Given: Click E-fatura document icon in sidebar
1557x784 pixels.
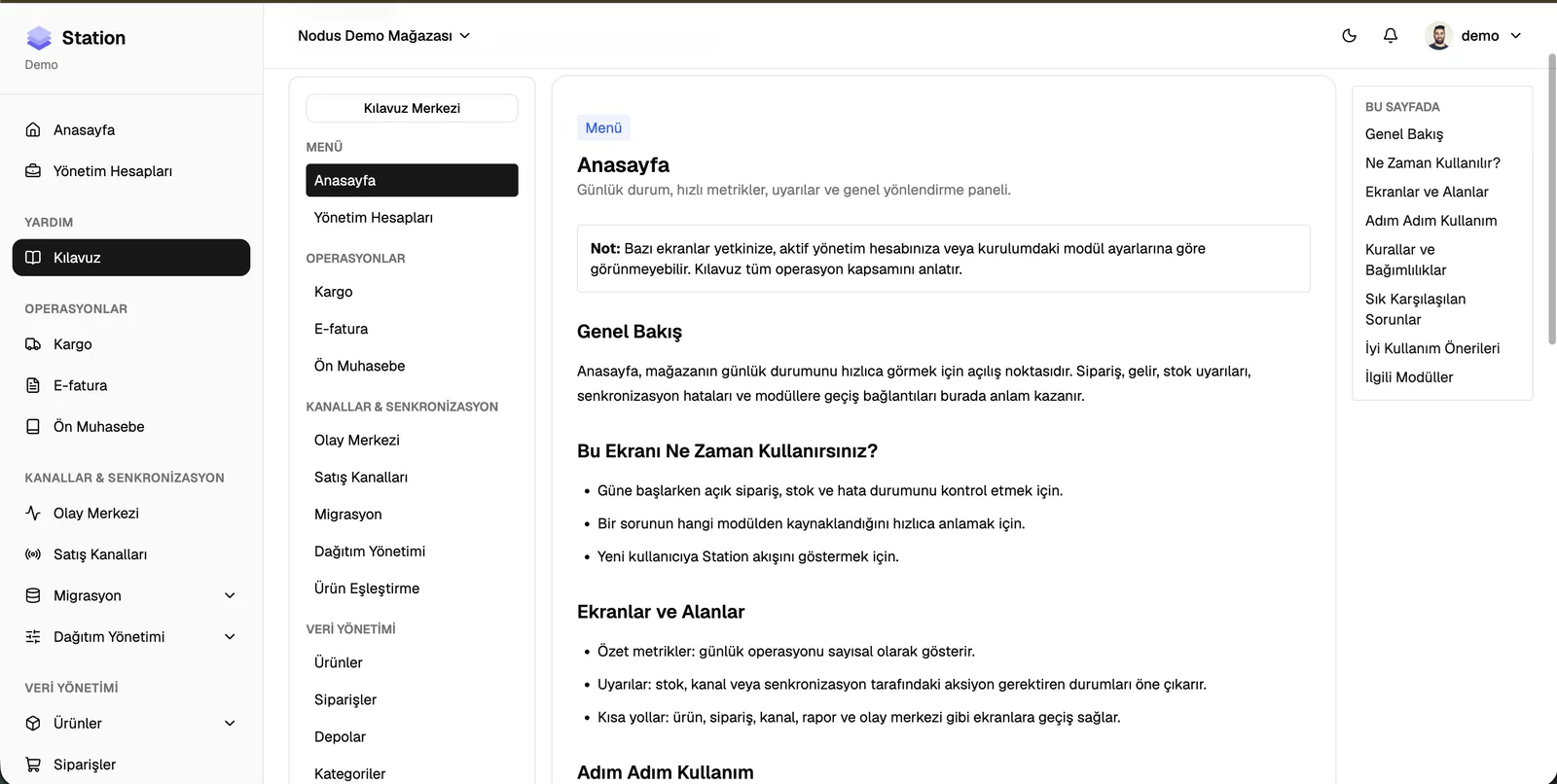Looking at the screenshot, I should coord(33,385).
